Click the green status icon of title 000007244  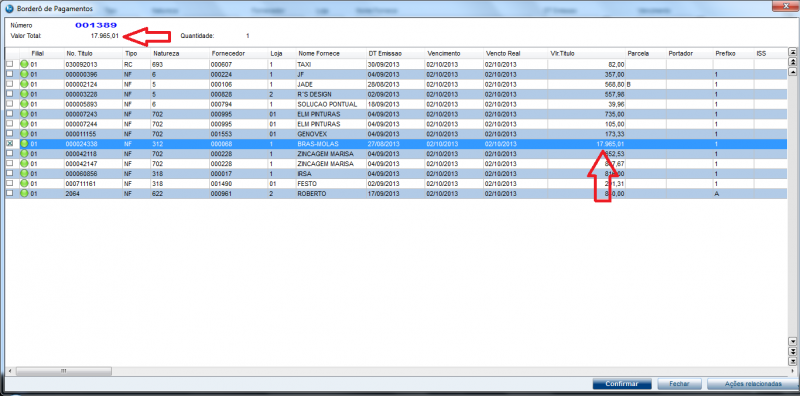tap(24, 124)
